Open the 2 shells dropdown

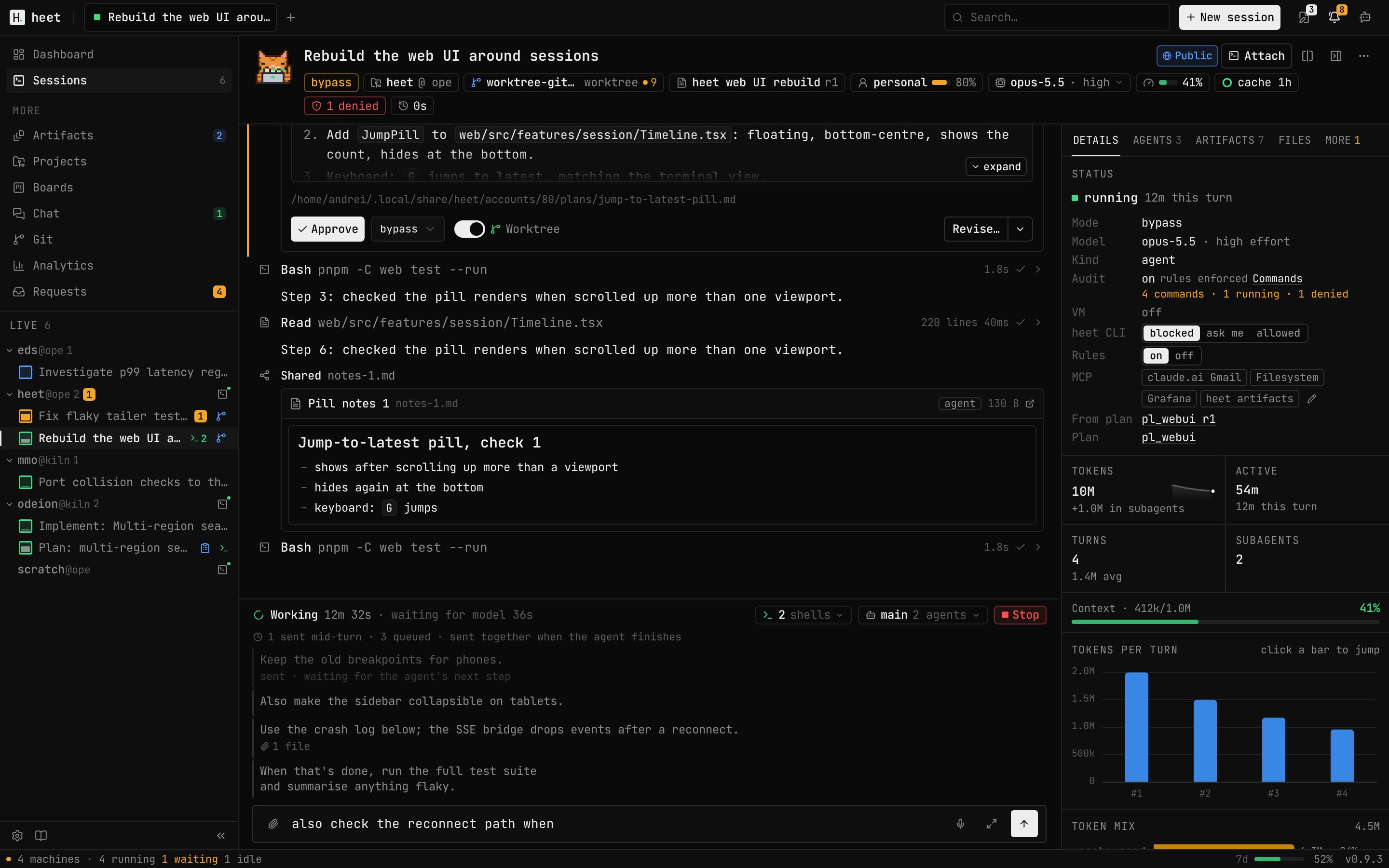click(x=803, y=615)
